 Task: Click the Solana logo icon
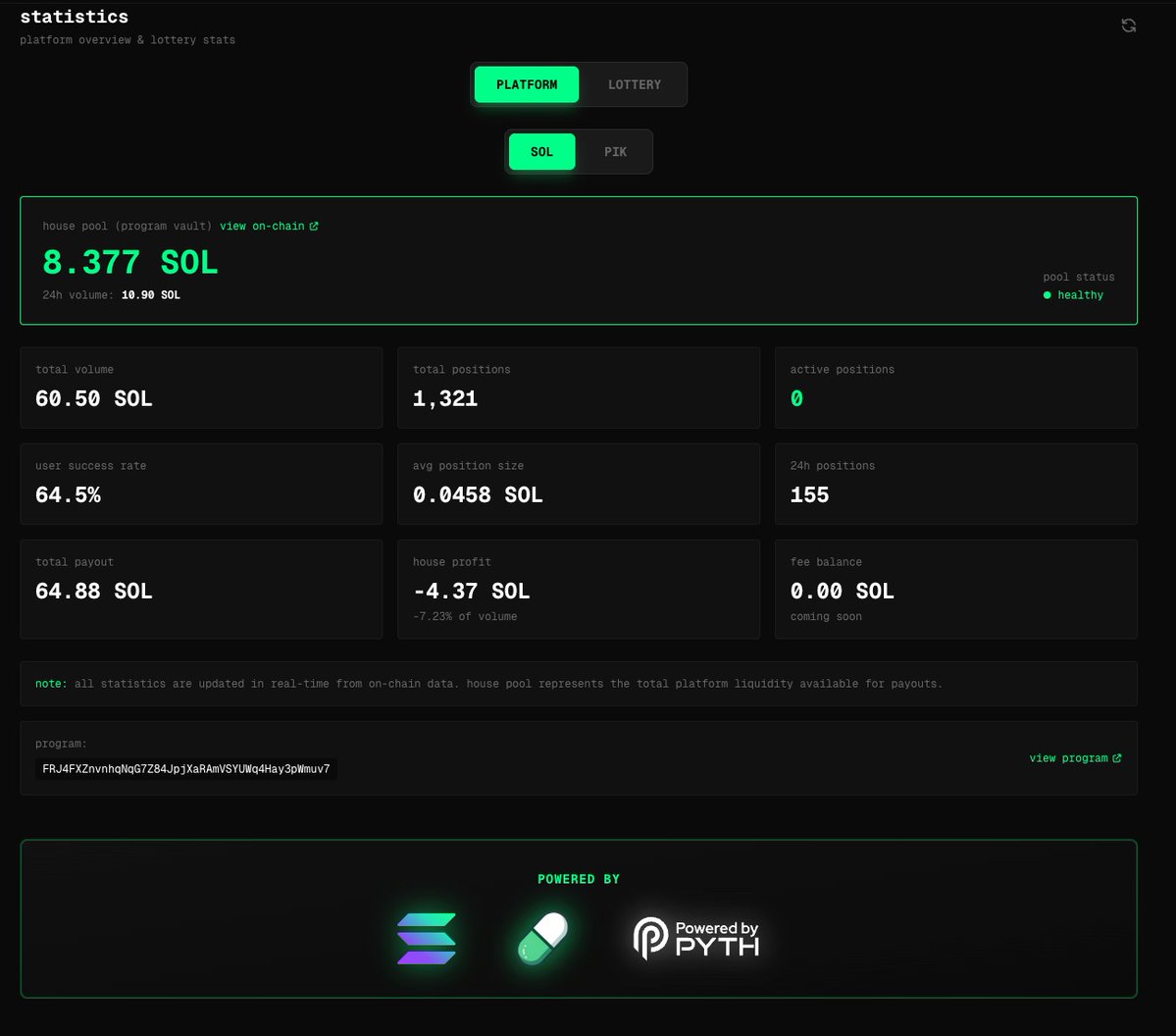point(426,939)
